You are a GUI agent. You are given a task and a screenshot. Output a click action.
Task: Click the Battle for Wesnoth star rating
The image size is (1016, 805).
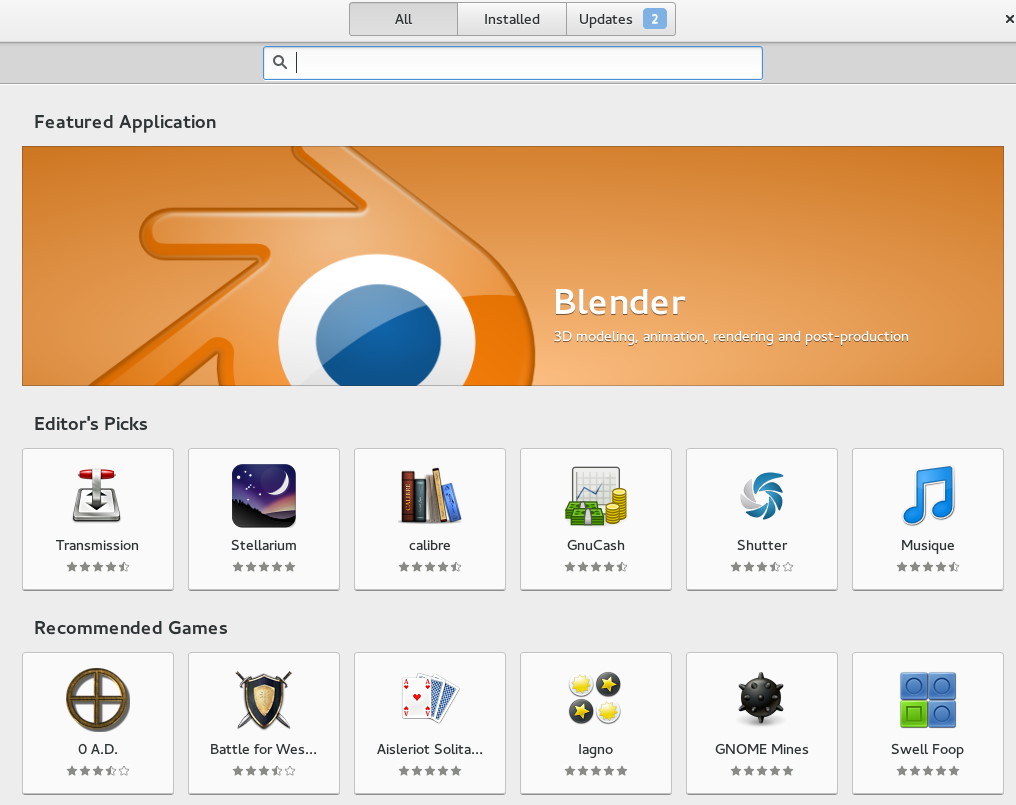coord(264,771)
